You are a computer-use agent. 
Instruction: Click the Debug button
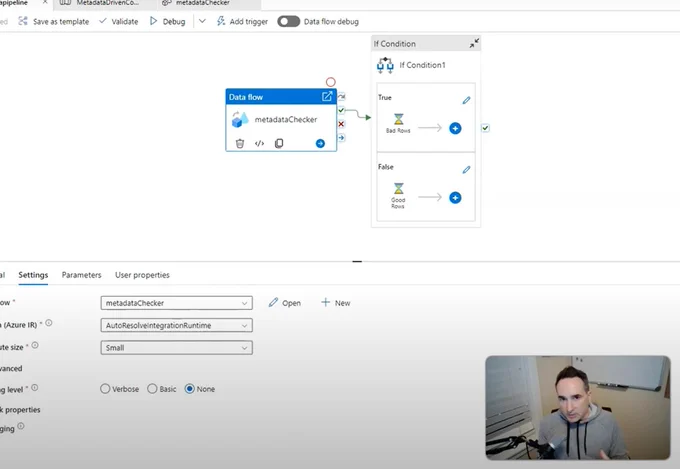[x=167, y=21]
